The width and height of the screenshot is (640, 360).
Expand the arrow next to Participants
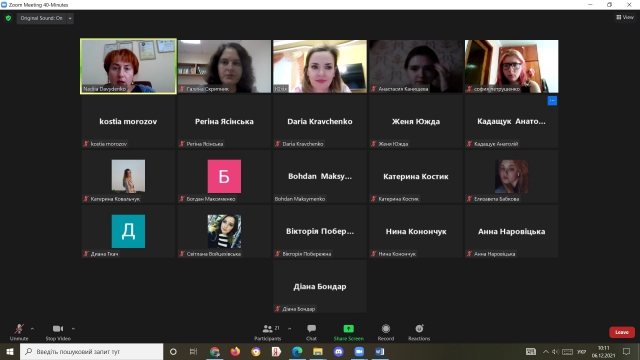[x=289, y=329]
